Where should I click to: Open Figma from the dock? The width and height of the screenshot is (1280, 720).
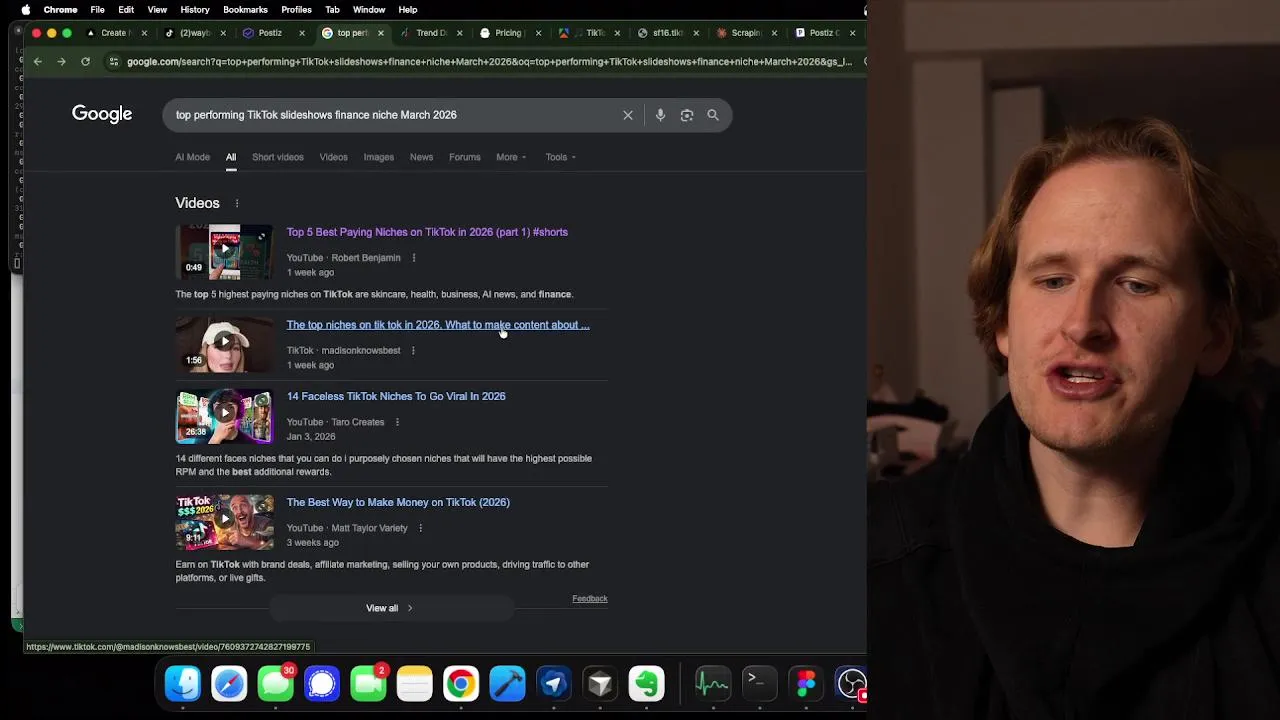pyautogui.click(x=805, y=684)
